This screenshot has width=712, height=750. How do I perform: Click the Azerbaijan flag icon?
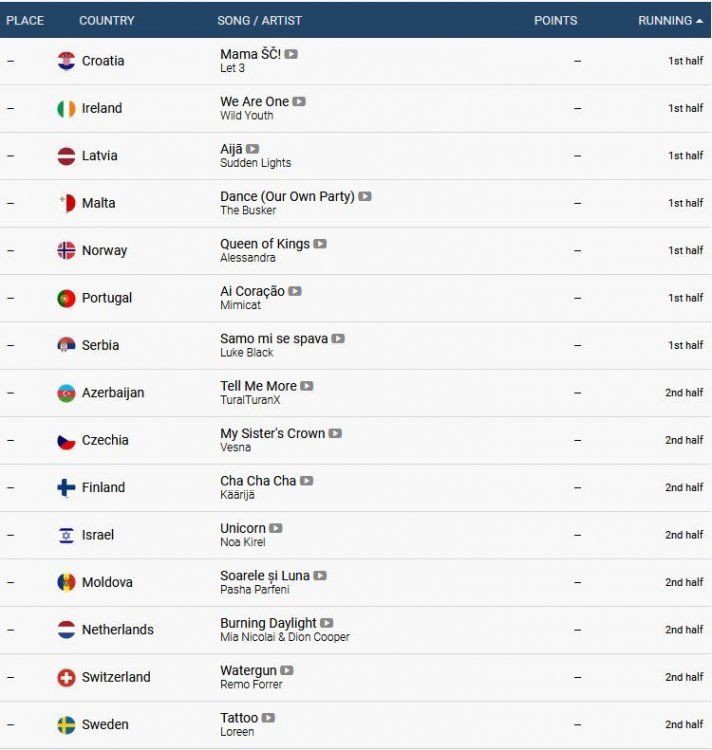point(66,393)
